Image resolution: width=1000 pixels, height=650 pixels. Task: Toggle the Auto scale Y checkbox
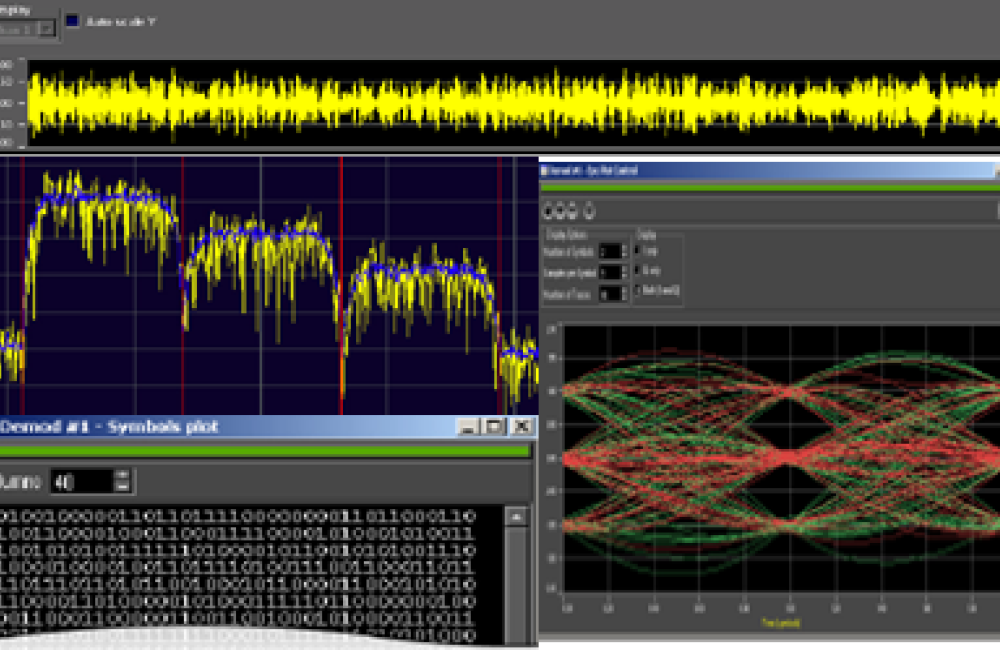coord(73,21)
